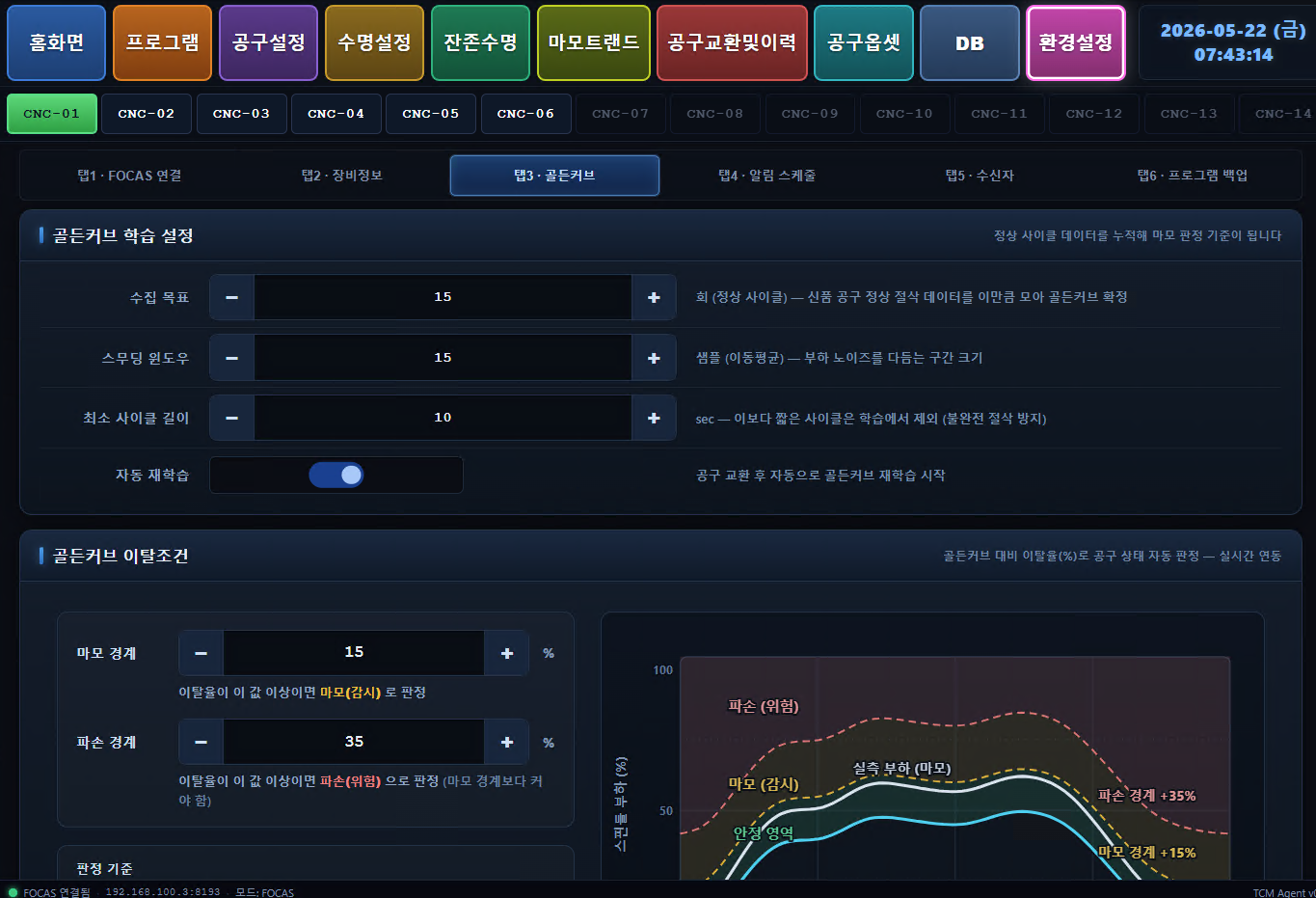Click the 파손 (위험) chart label

[x=764, y=706]
